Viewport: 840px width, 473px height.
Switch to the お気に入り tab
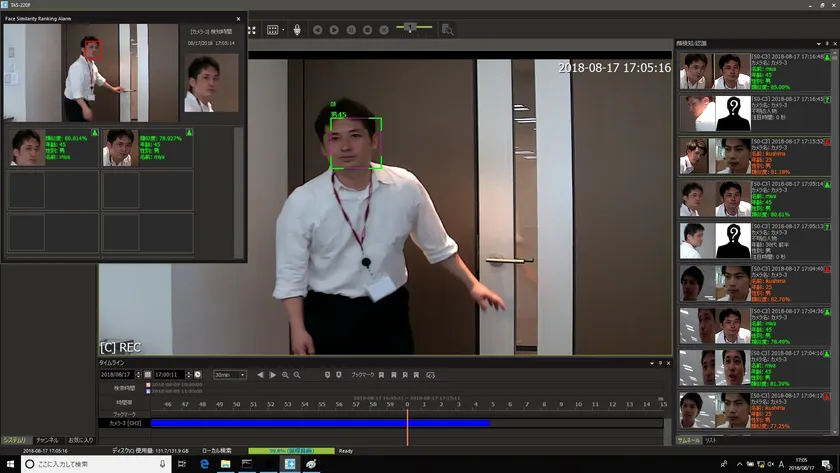81,440
